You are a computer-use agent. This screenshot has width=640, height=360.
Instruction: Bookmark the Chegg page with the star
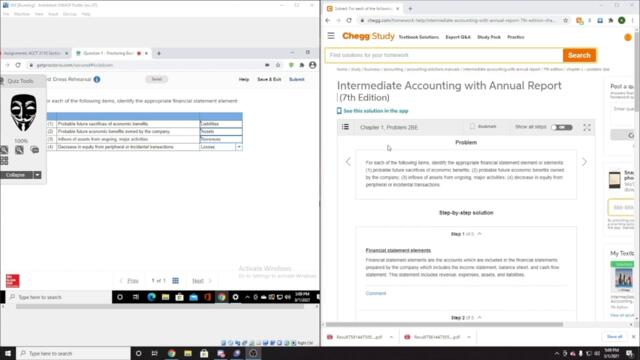click(x=565, y=20)
